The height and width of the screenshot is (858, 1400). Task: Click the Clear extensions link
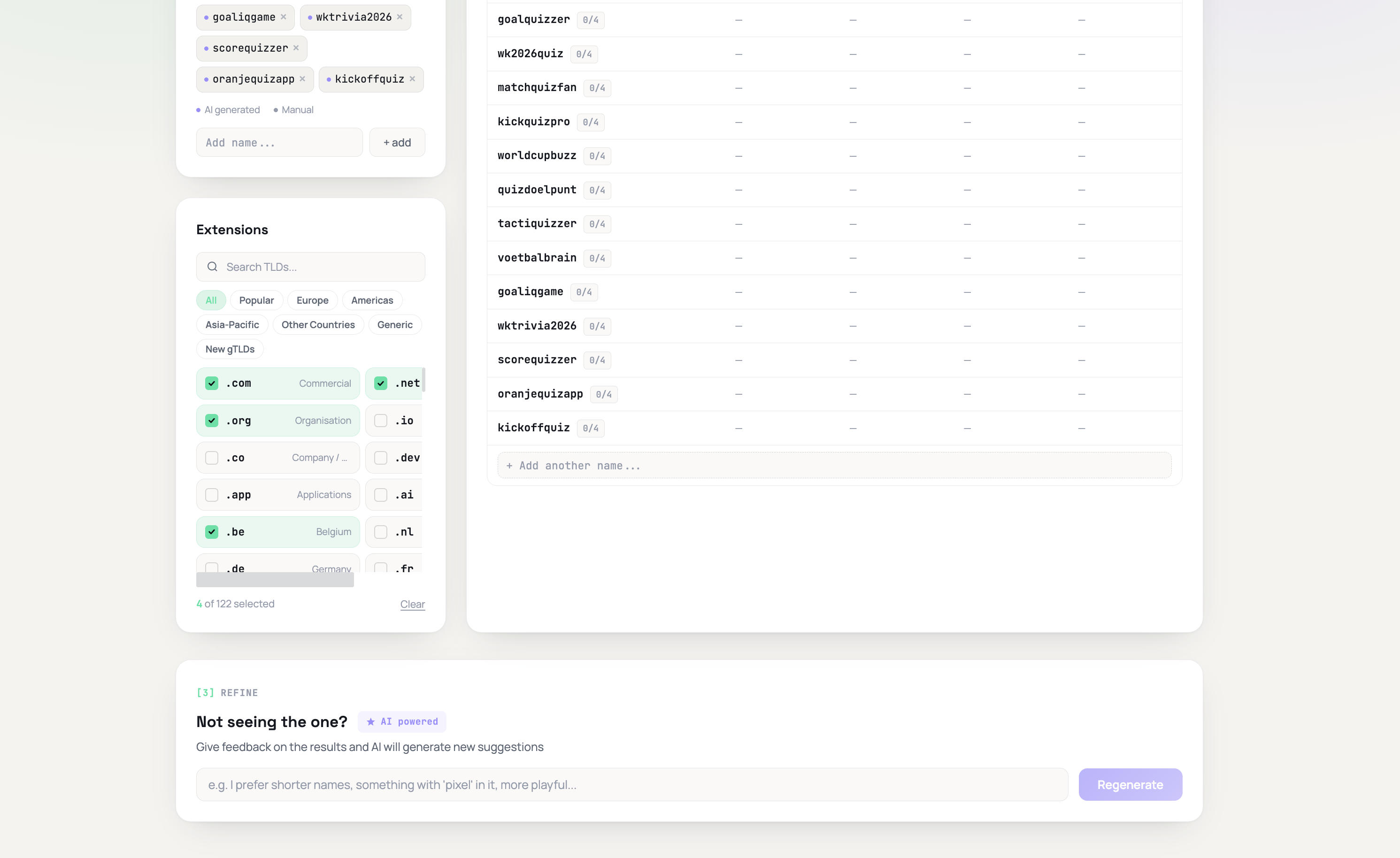[413, 605]
